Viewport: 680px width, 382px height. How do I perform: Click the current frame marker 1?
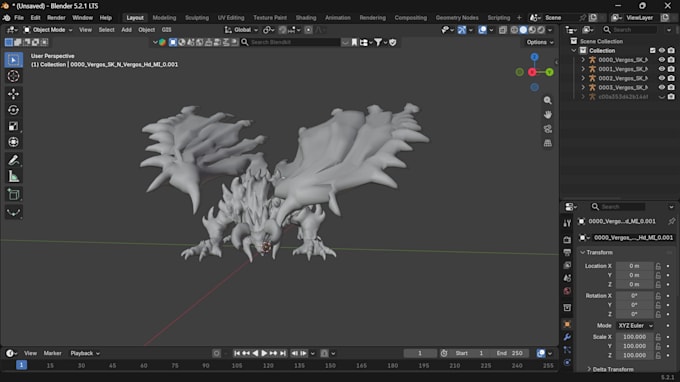(21, 366)
